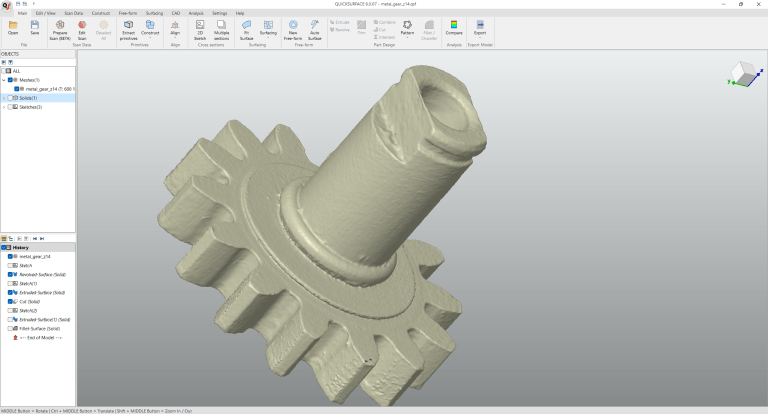Open the Help ribbon tab
Viewport: 768px width, 414px height.
tap(240, 13)
